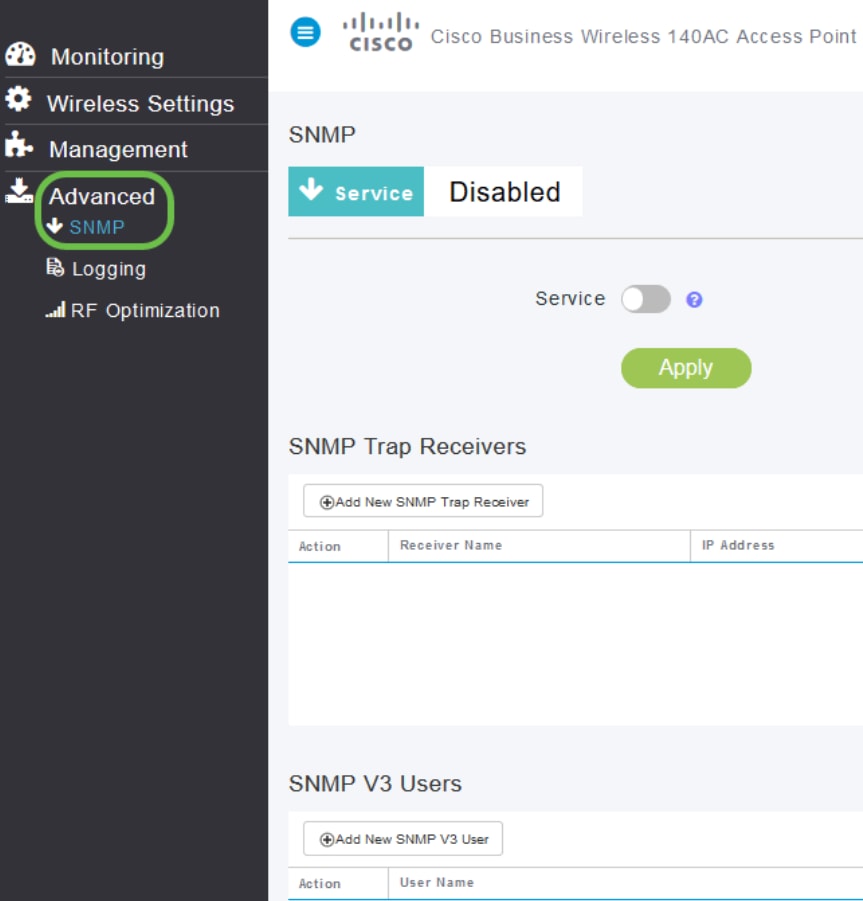Viewport: 863px width, 901px height.
Task: Click plus icon in Add New SNMP V3 User
Action: [326, 840]
